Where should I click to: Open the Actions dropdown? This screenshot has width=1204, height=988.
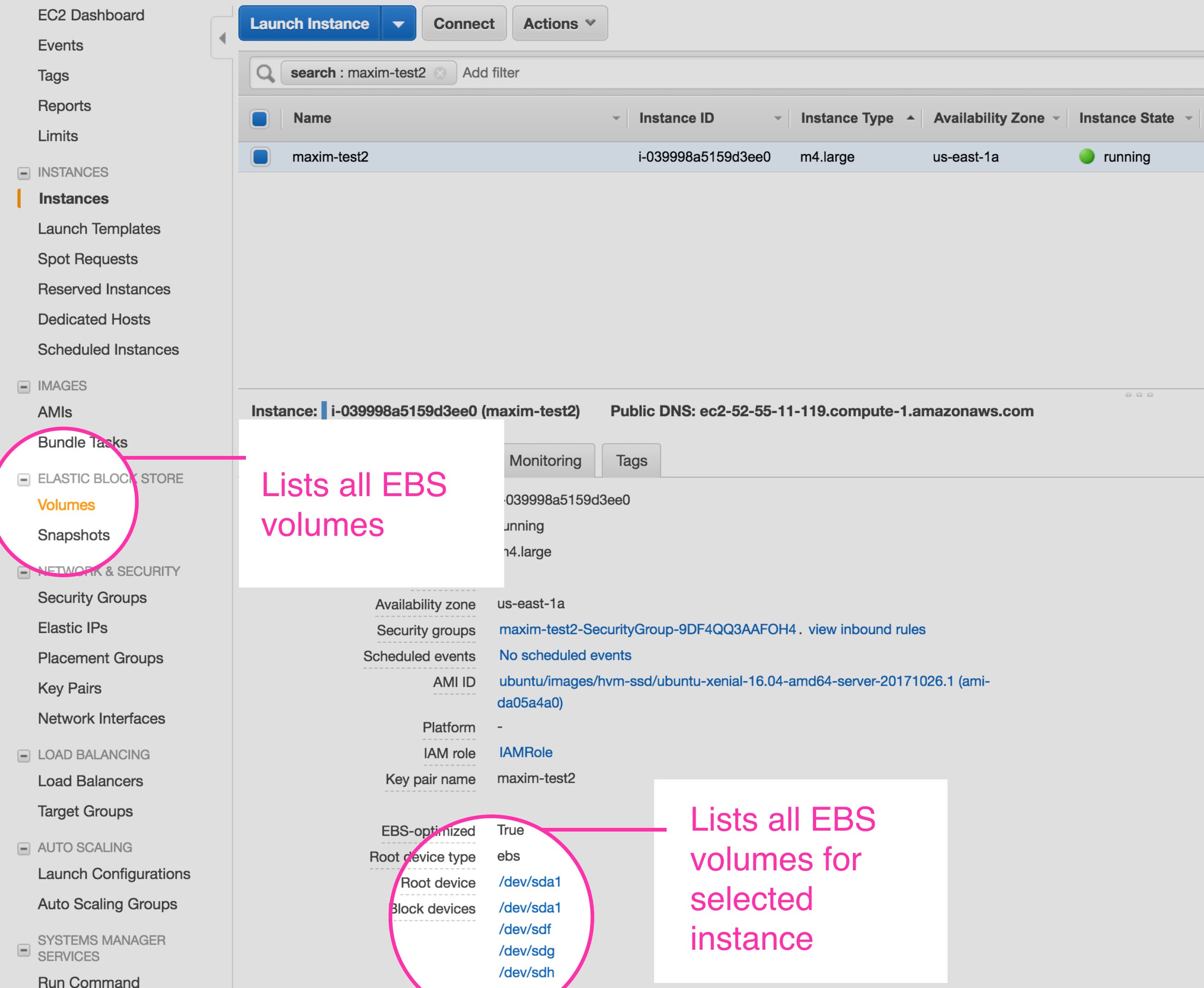pyautogui.click(x=559, y=24)
